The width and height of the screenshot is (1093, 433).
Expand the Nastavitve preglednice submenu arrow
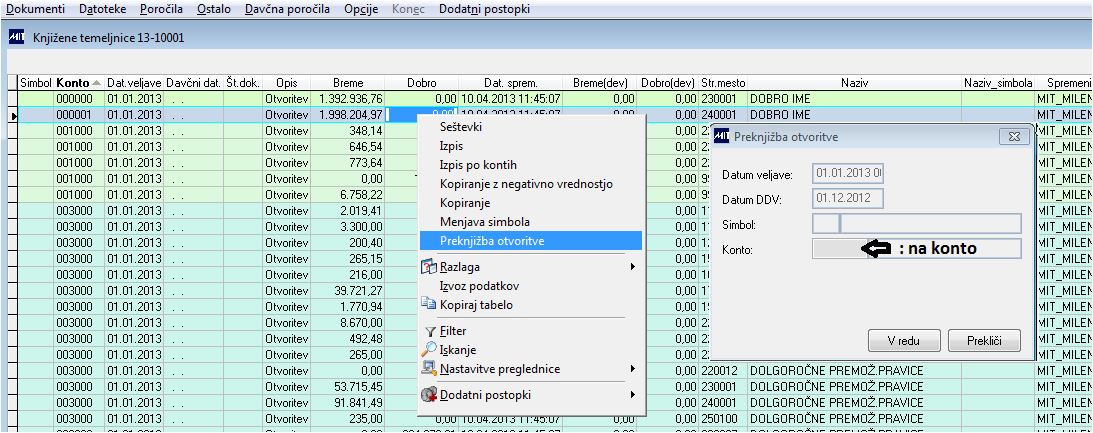pyautogui.click(x=633, y=369)
